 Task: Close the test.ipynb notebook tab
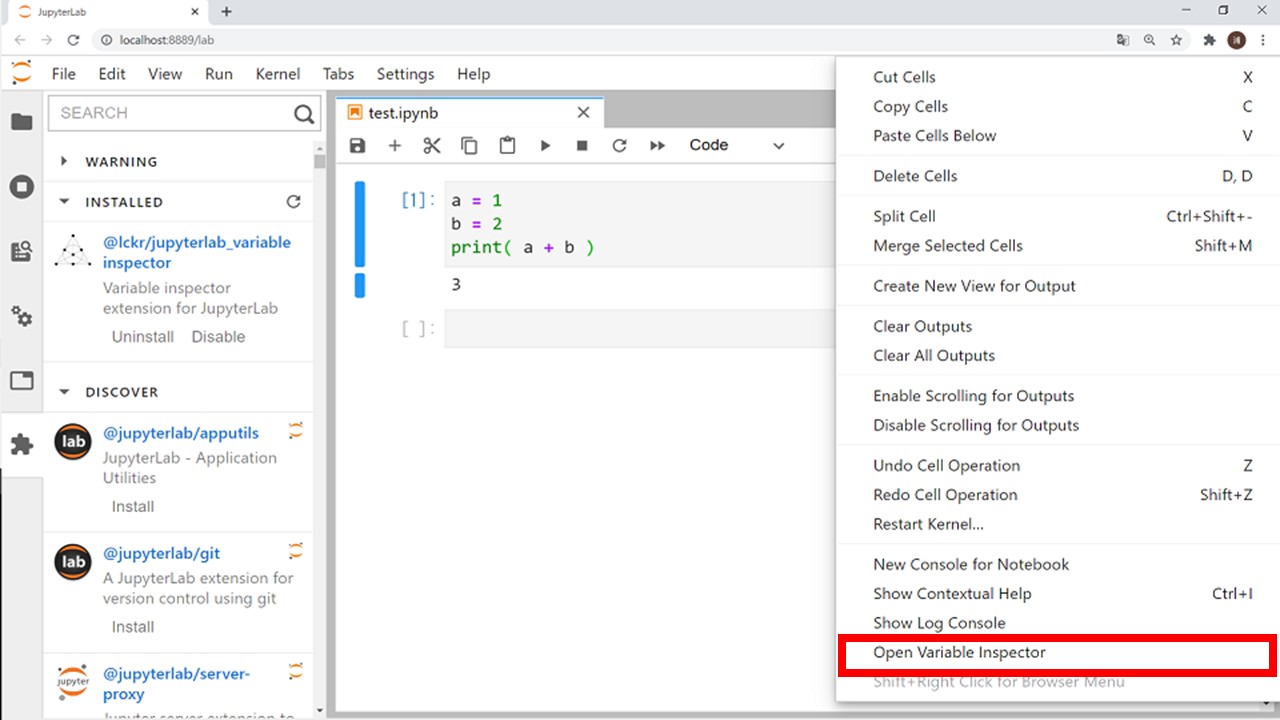coord(583,113)
